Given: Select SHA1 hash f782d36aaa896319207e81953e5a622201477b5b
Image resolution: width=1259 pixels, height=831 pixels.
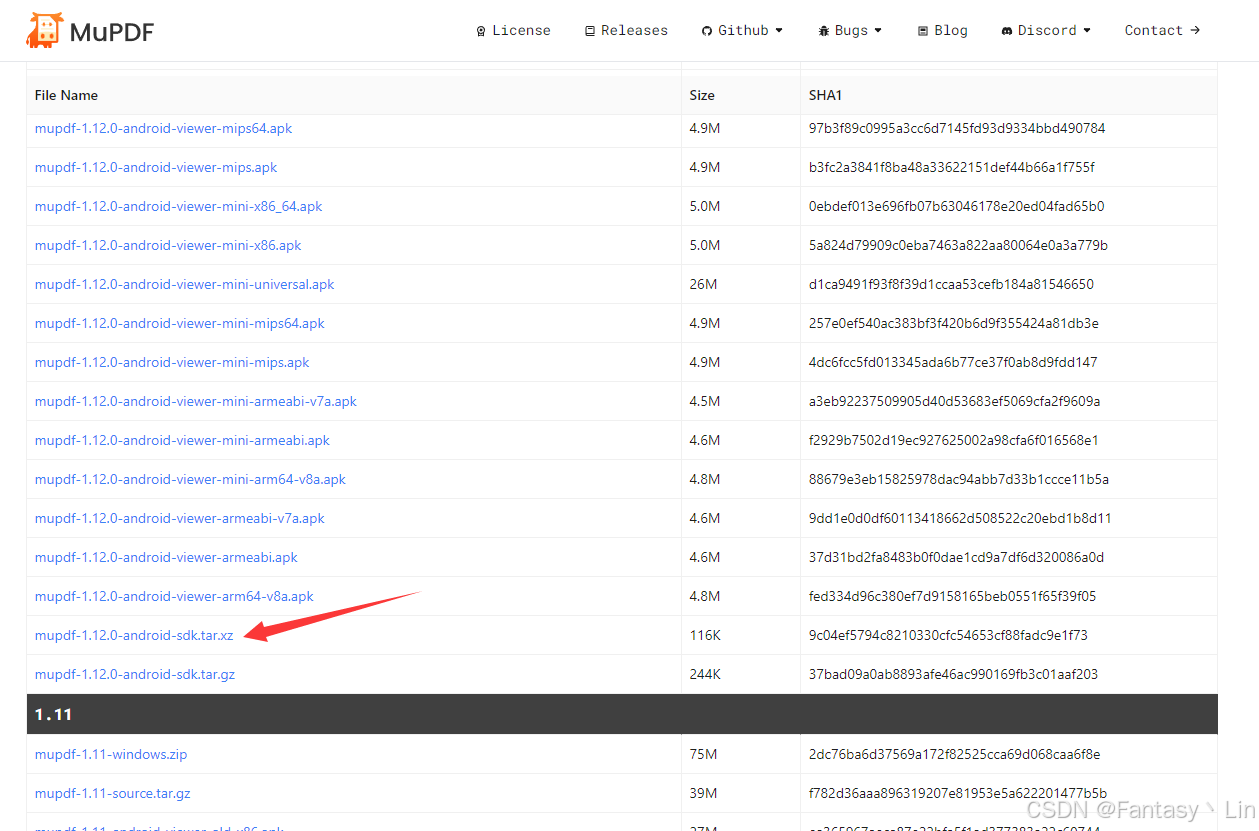Looking at the screenshot, I should 958,793.
